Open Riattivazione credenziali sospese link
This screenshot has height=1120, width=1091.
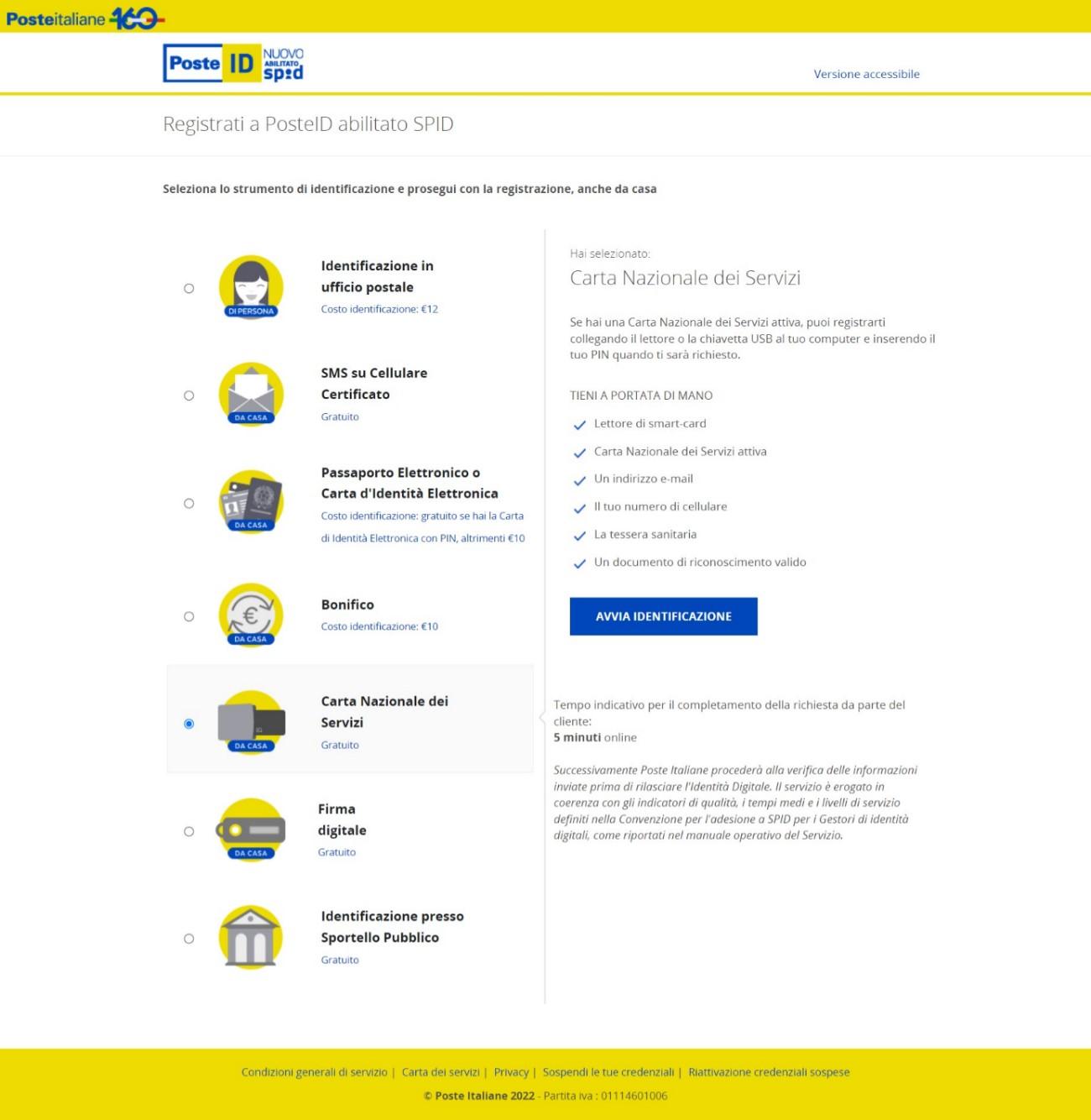769,1072
